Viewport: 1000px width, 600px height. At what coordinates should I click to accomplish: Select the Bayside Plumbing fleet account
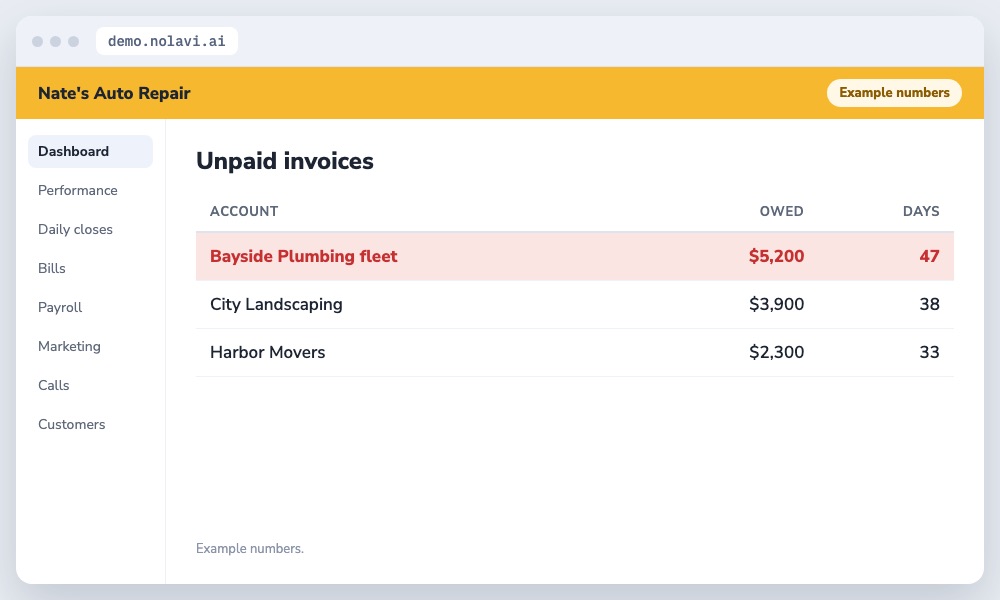pos(304,256)
